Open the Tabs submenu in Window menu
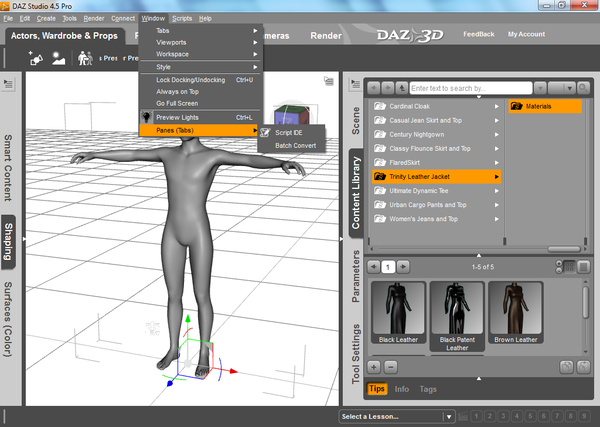Screen dimensions: 600x427 coord(201,31)
